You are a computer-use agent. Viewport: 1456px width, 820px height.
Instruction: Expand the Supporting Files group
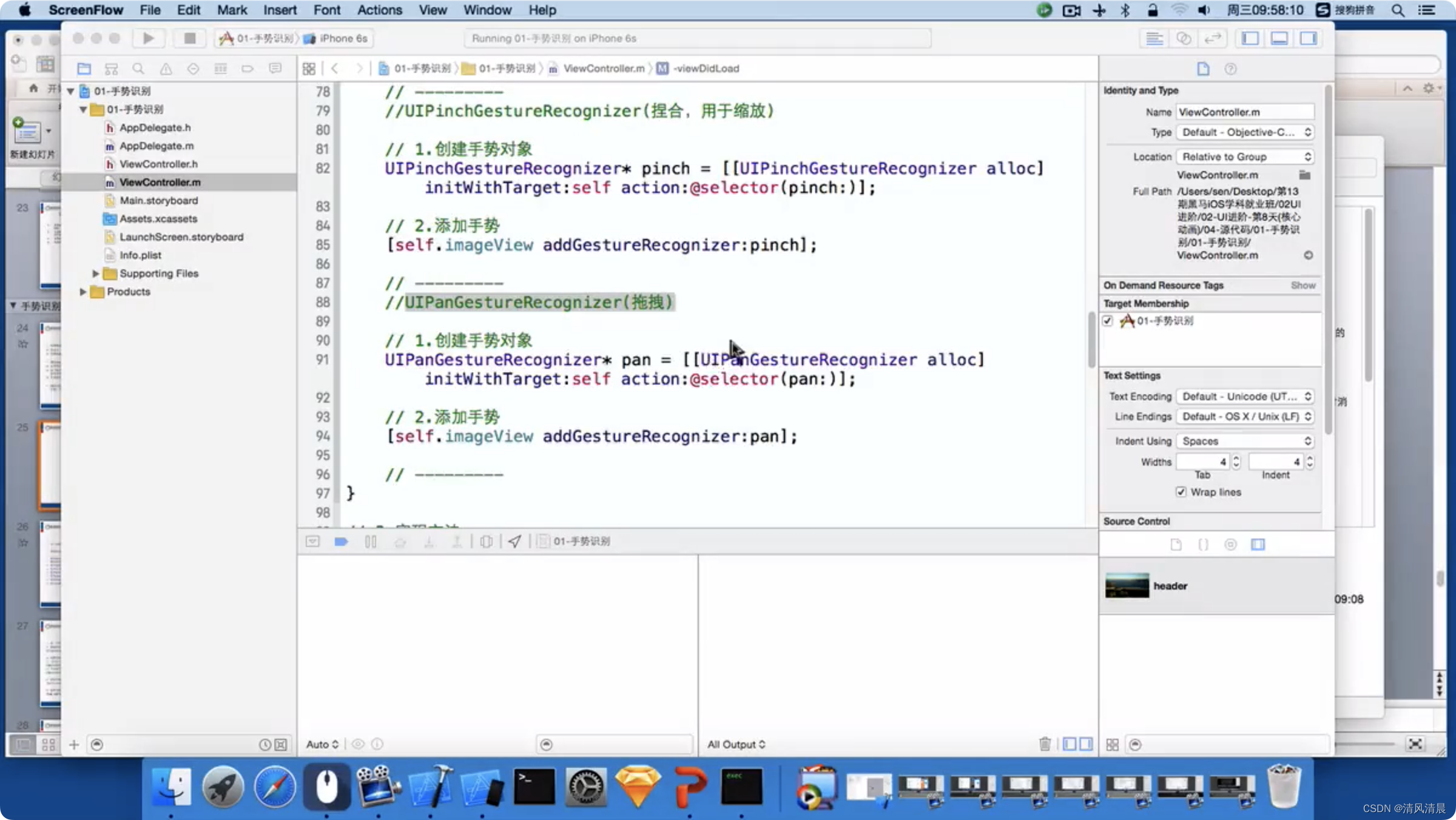tap(95, 274)
